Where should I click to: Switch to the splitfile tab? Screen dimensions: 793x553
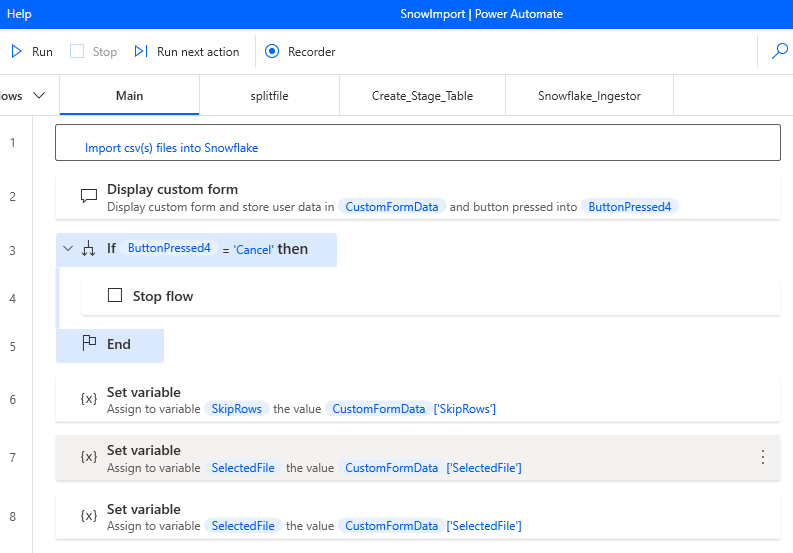(x=270, y=96)
